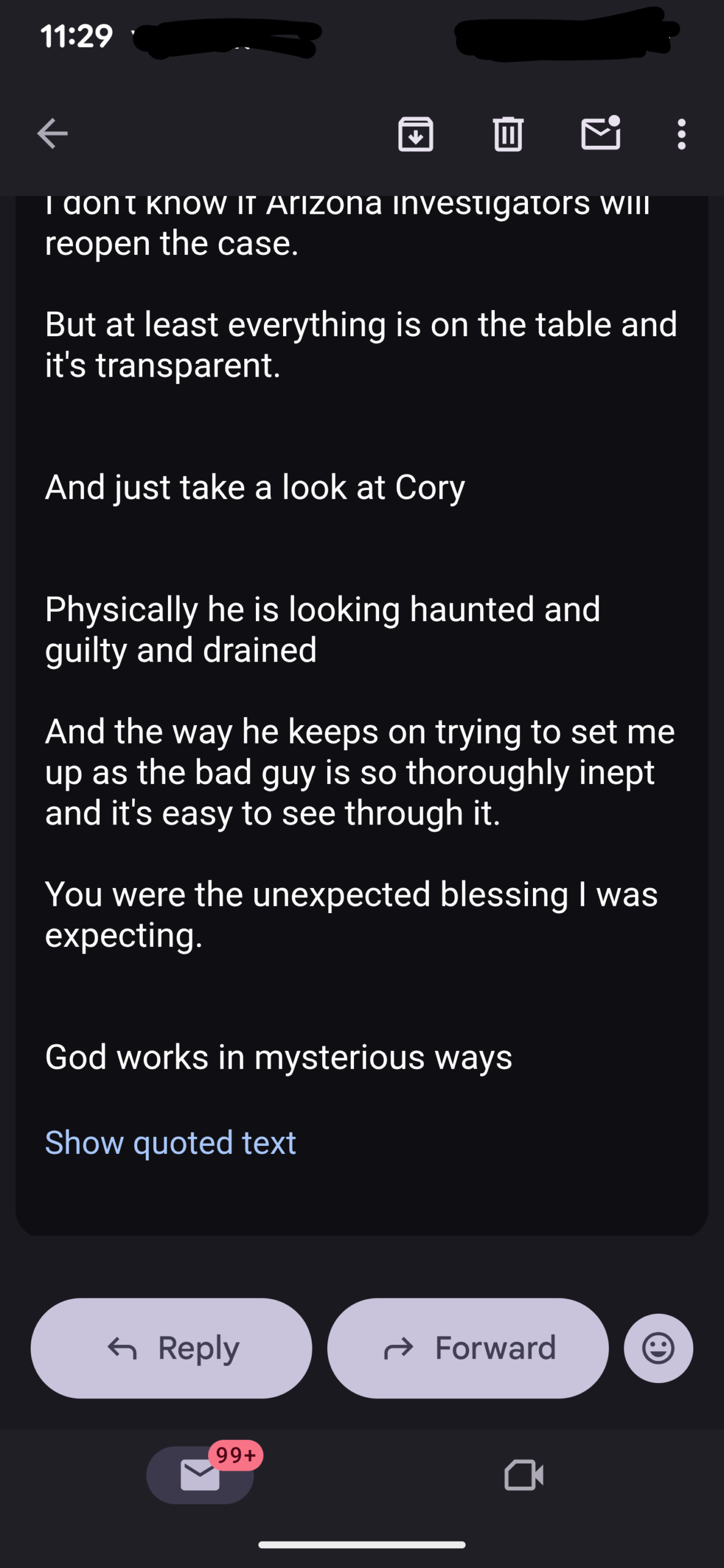The width and height of the screenshot is (724, 1568).
Task: Tap the "unexpected blessing" paragraph
Action: (x=351, y=914)
